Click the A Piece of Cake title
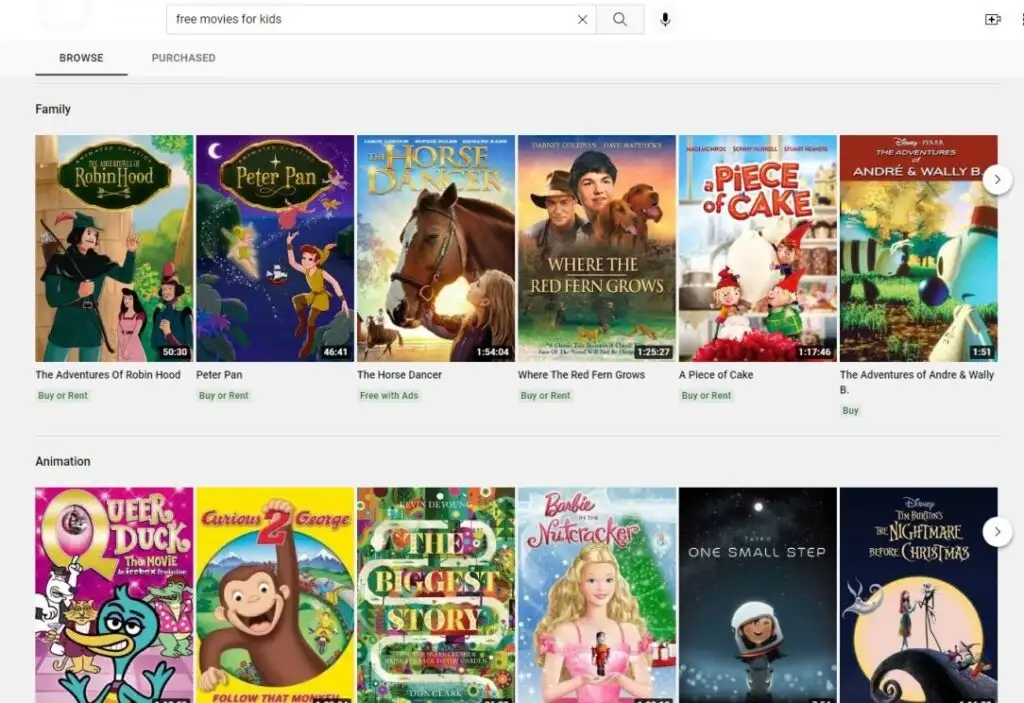The image size is (1024, 703). [x=716, y=374]
